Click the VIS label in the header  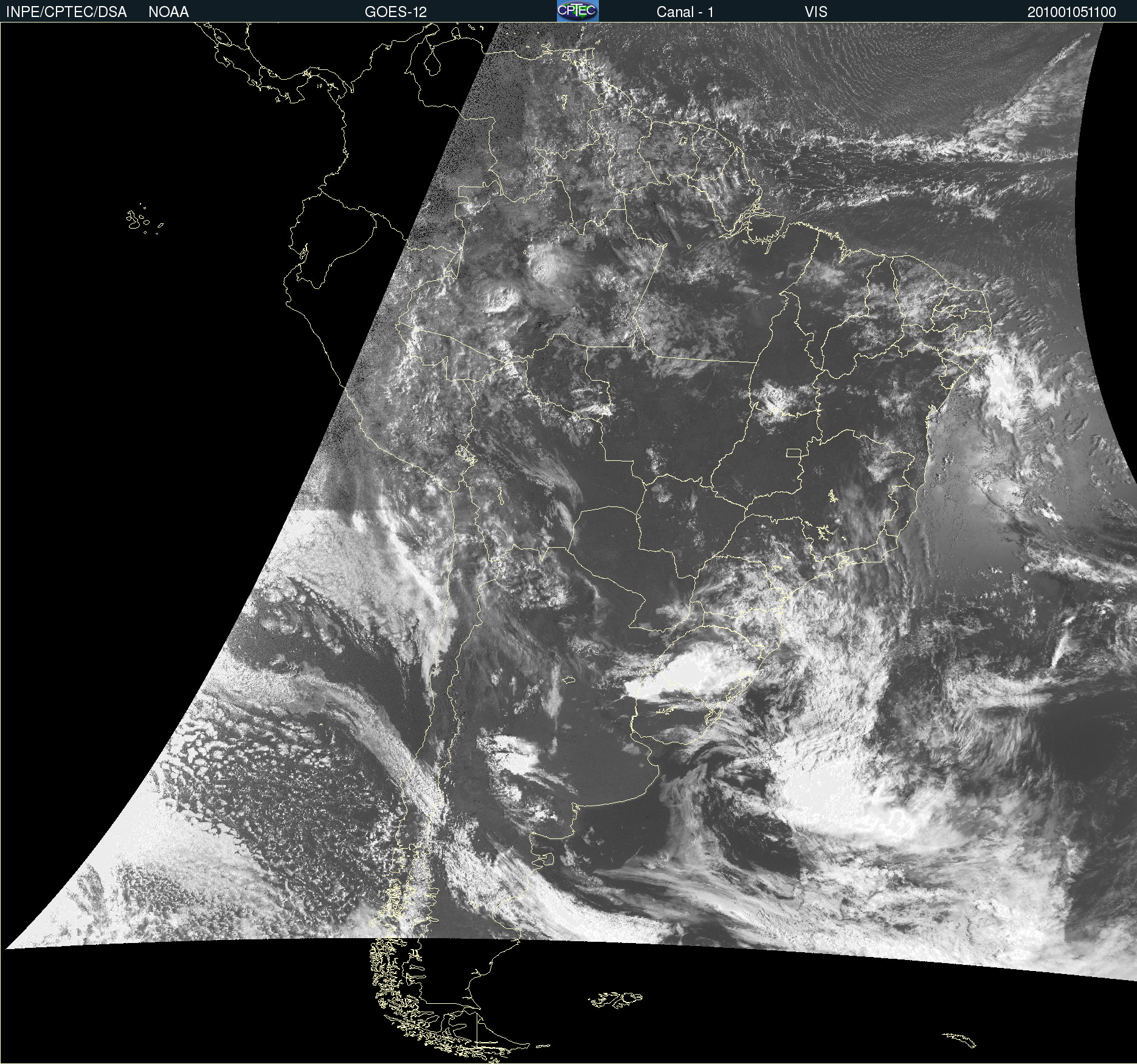[x=816, y=12]
